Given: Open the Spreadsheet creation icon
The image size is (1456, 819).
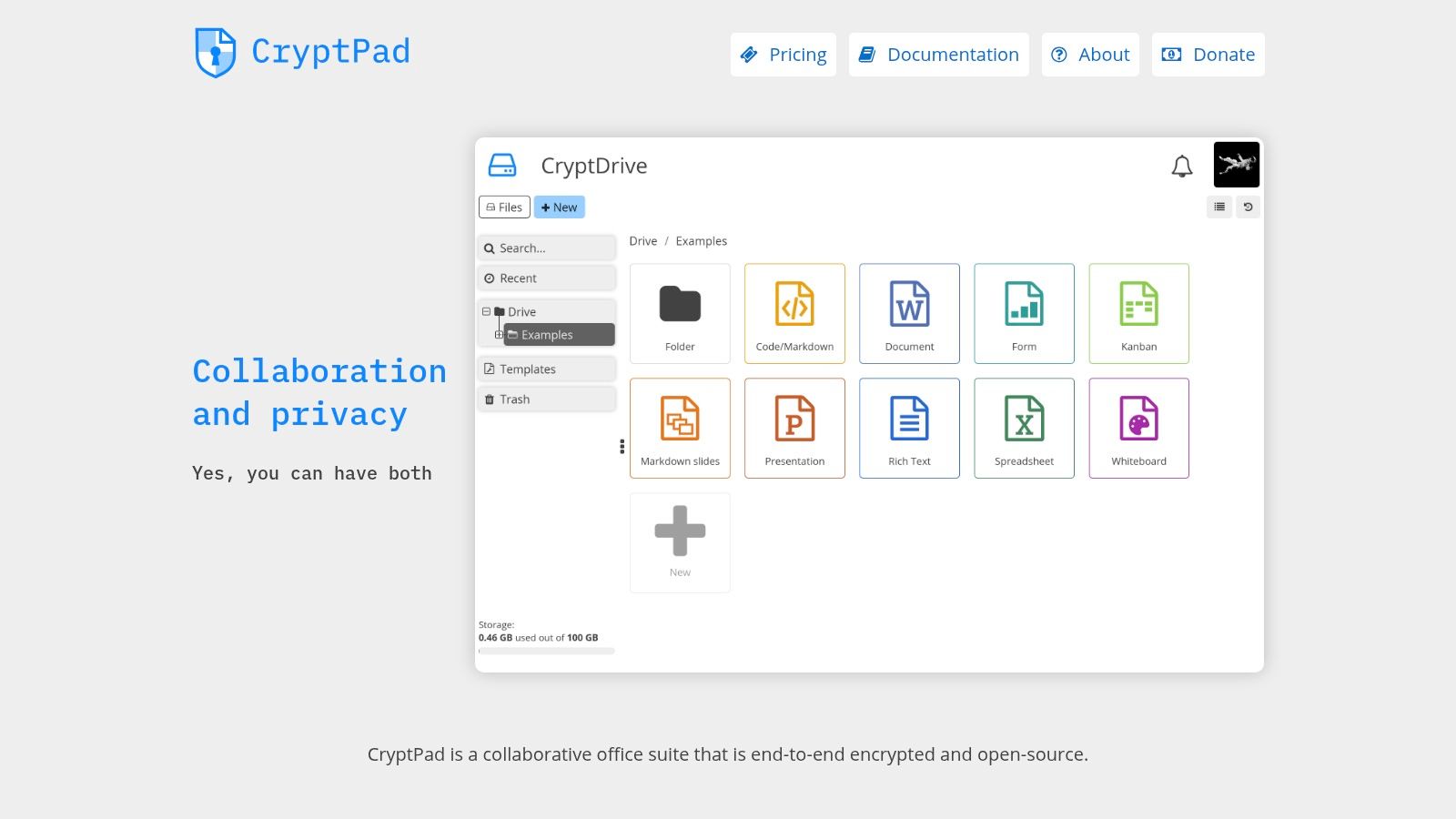Looking at the screenshot, I should (1024, 428).
